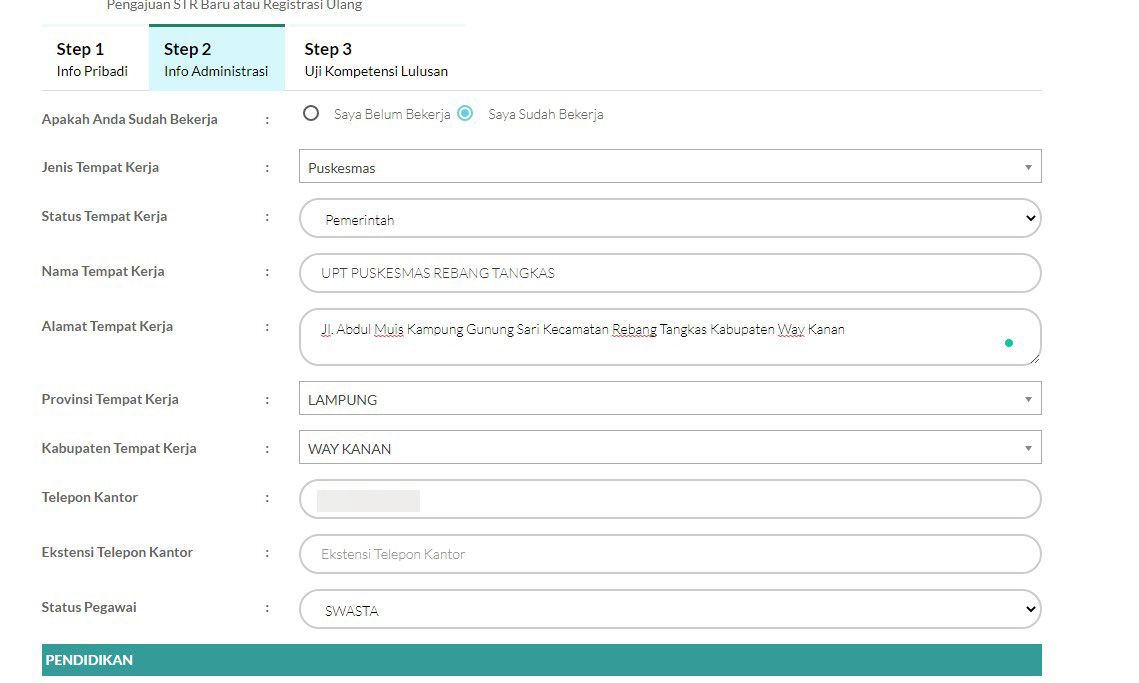Click the Pengajuan STR Baru atau Registrasi Ulang heading
The width and height of the screenshot is (1139, 683).
click(234, 5)
